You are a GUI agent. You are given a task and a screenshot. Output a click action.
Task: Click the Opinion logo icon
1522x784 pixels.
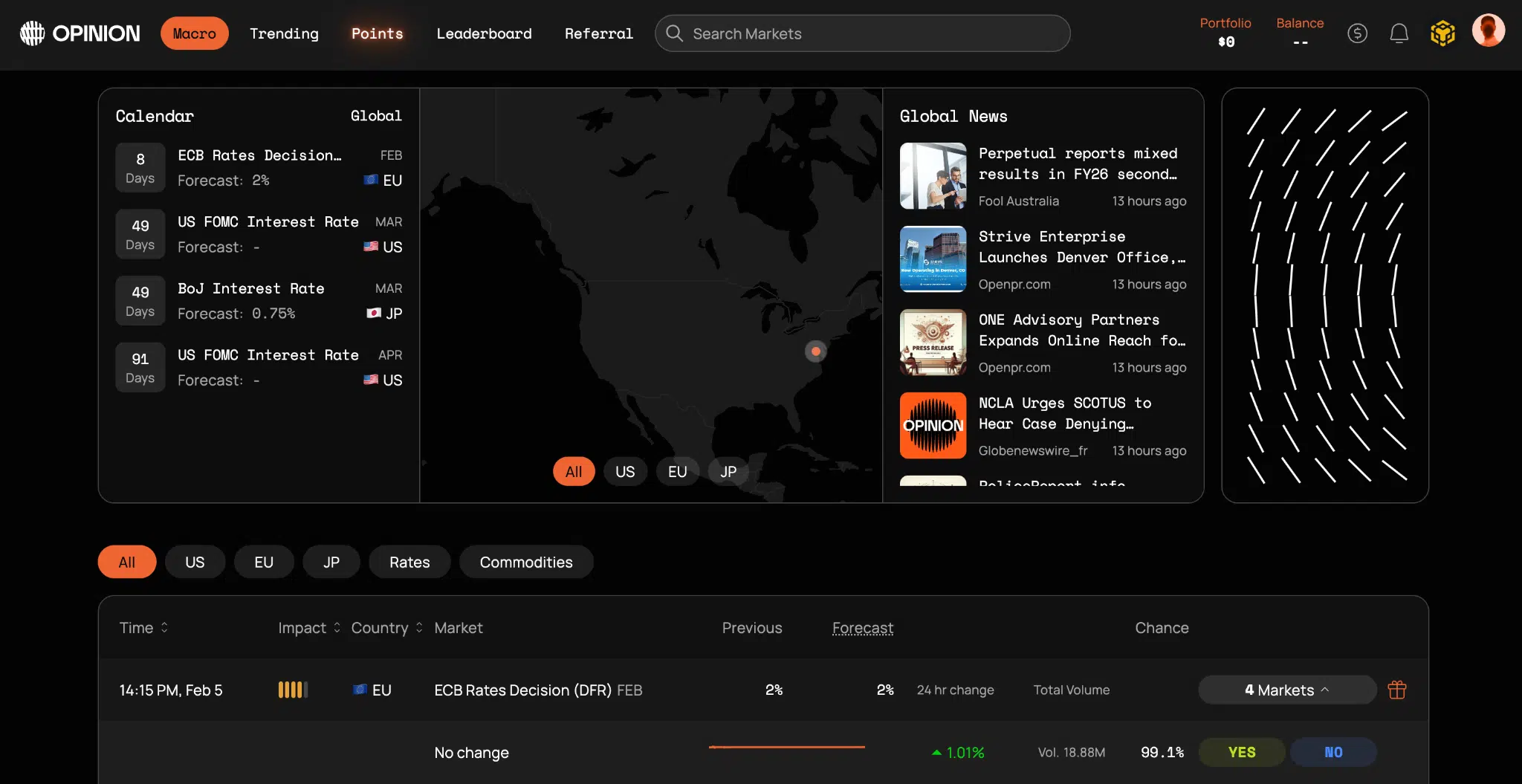tap(32, 33)
